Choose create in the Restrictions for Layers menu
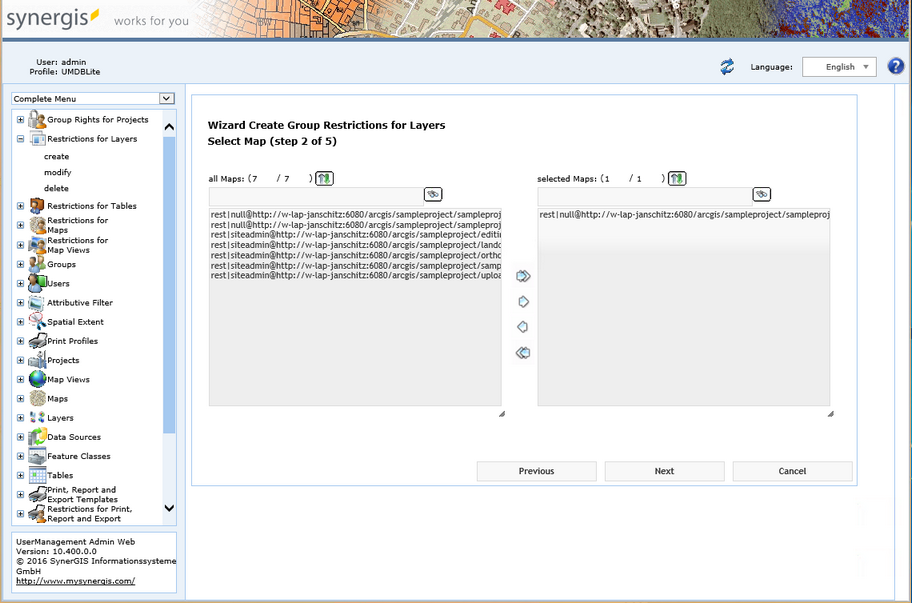 pos(56,155)
